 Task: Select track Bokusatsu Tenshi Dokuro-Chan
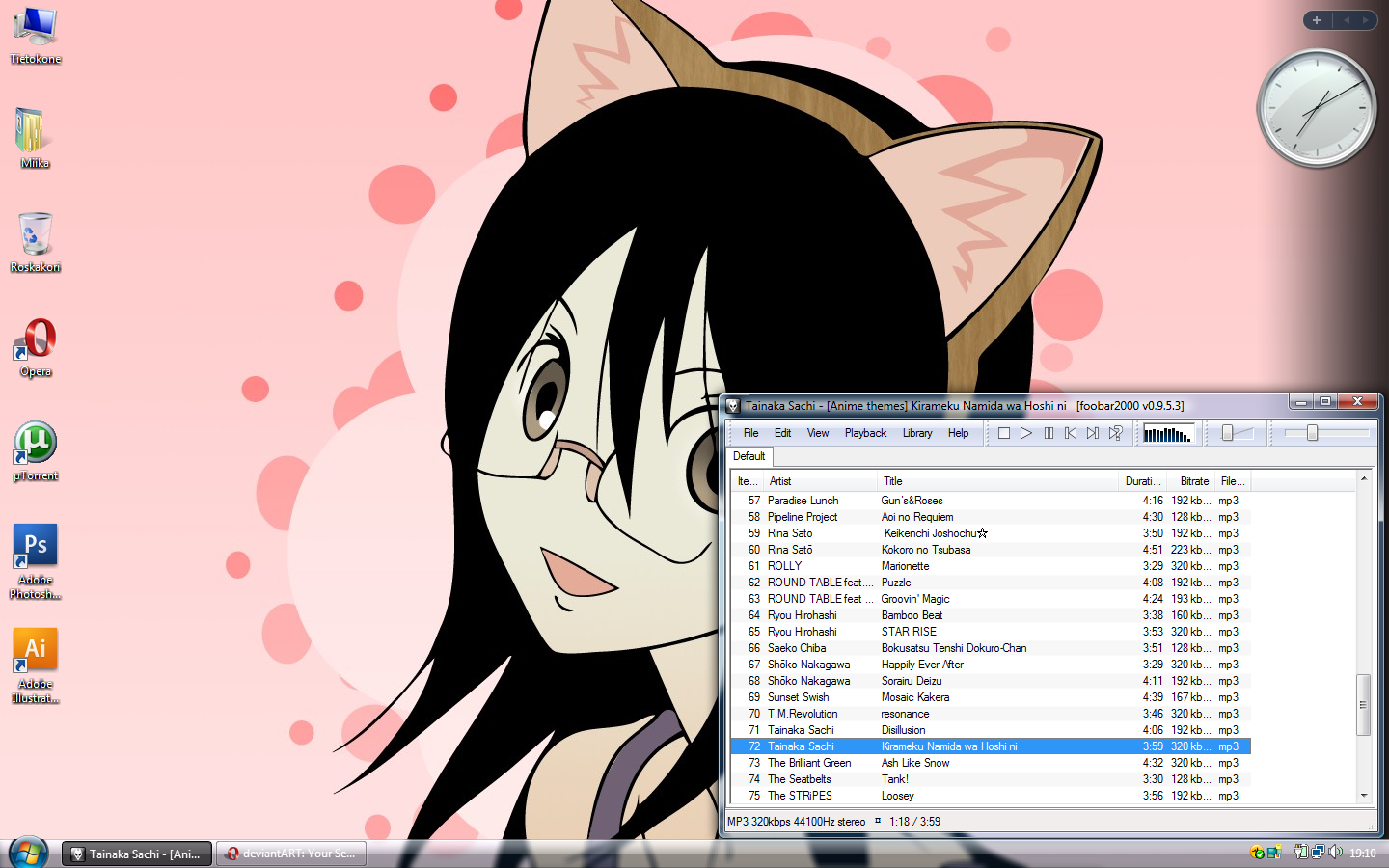[992, 648]
